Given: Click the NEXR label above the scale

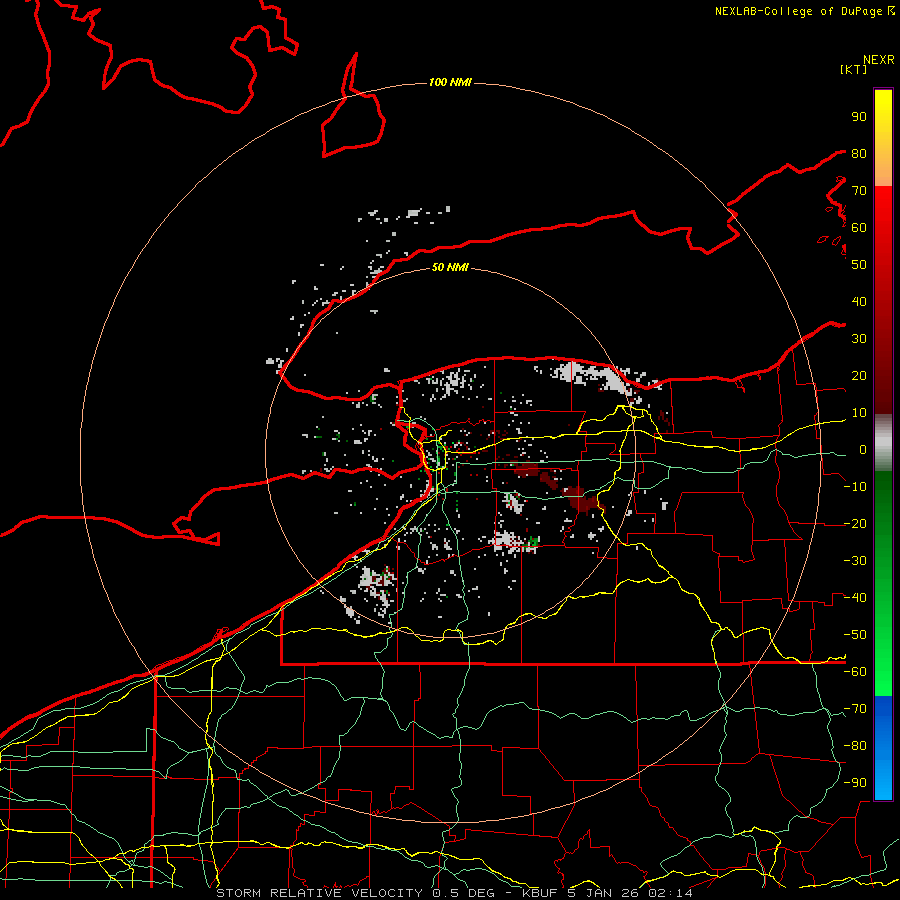Looking at the screenshot, I should click(879, 60).
